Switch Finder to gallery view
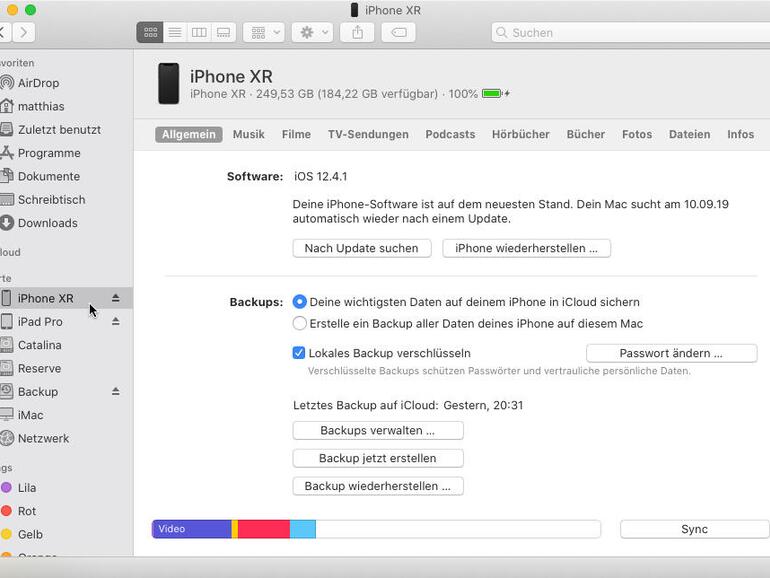The image size is (770, 578). click(x=223, y=32)
